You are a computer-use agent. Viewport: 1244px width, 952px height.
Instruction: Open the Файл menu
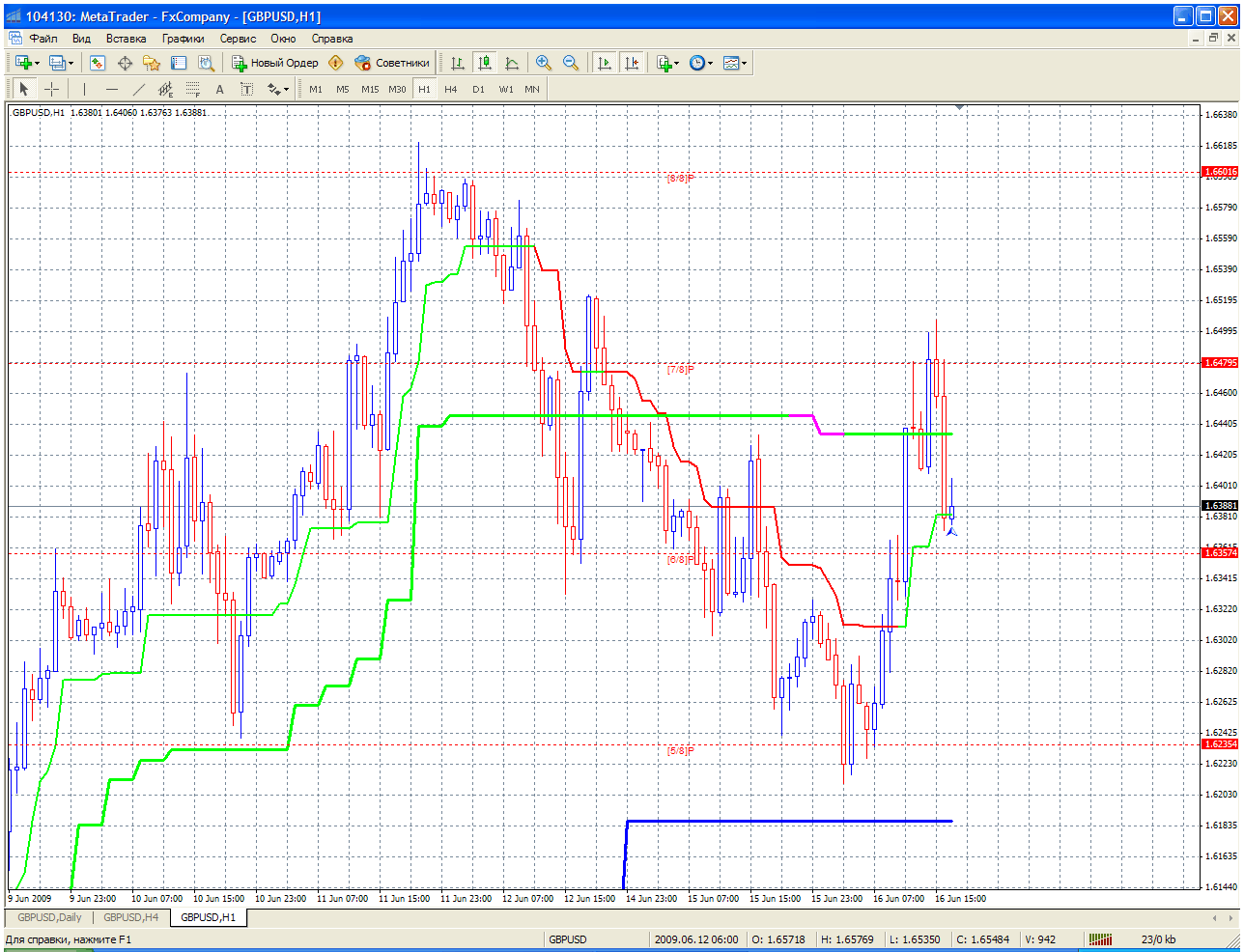(x=43, y=39)
